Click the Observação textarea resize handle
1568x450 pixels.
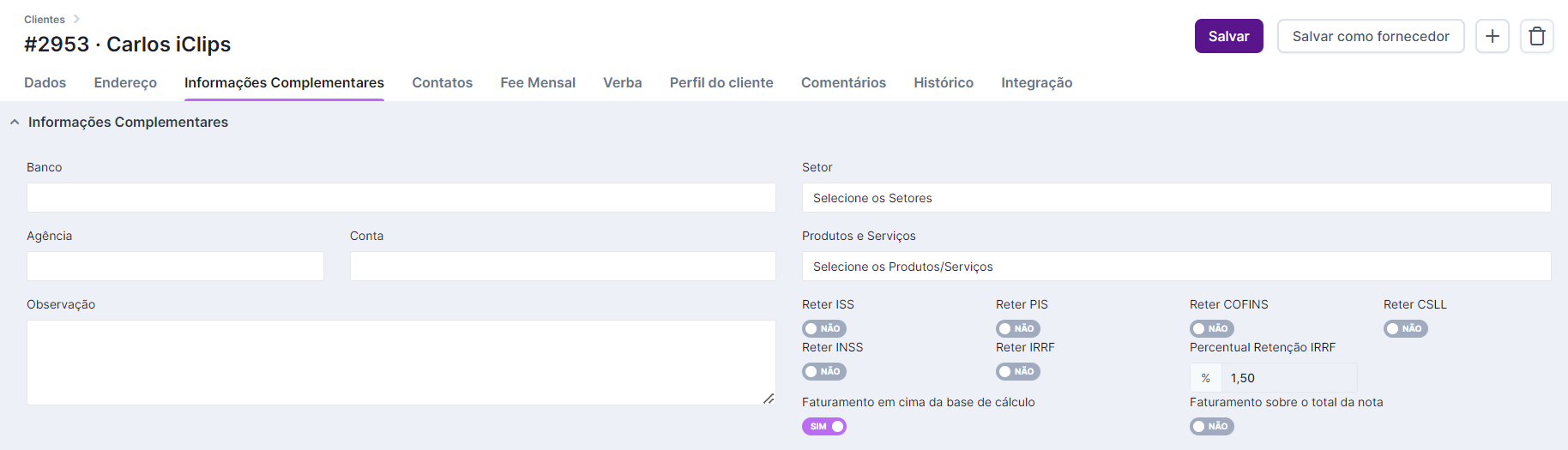[x=769, y=399]
